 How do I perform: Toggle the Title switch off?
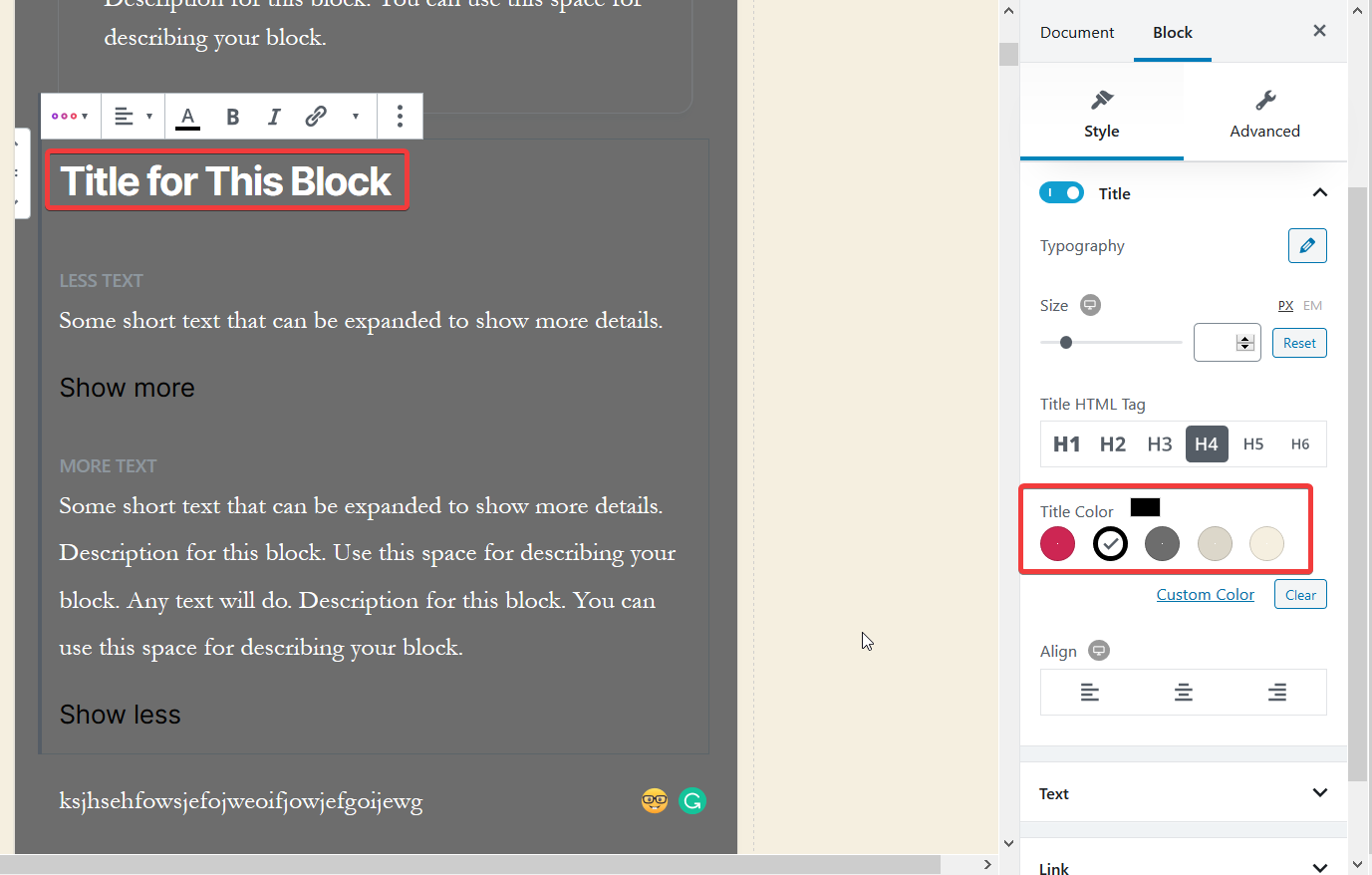click(1061, 193)
